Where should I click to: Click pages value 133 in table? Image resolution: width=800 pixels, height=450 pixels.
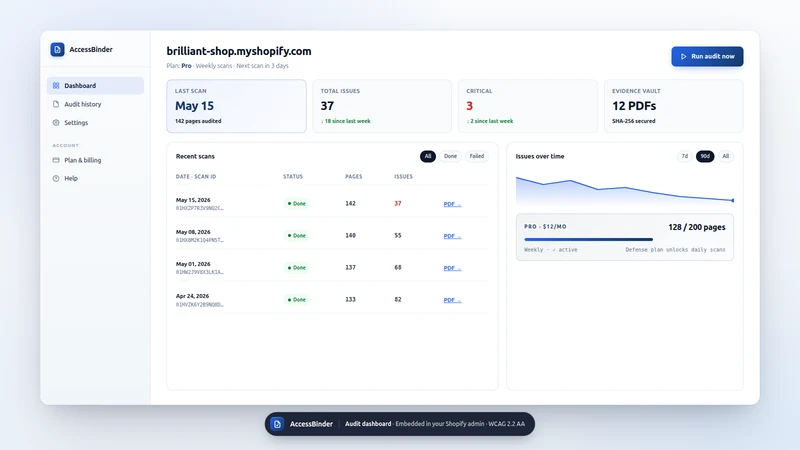351,299
